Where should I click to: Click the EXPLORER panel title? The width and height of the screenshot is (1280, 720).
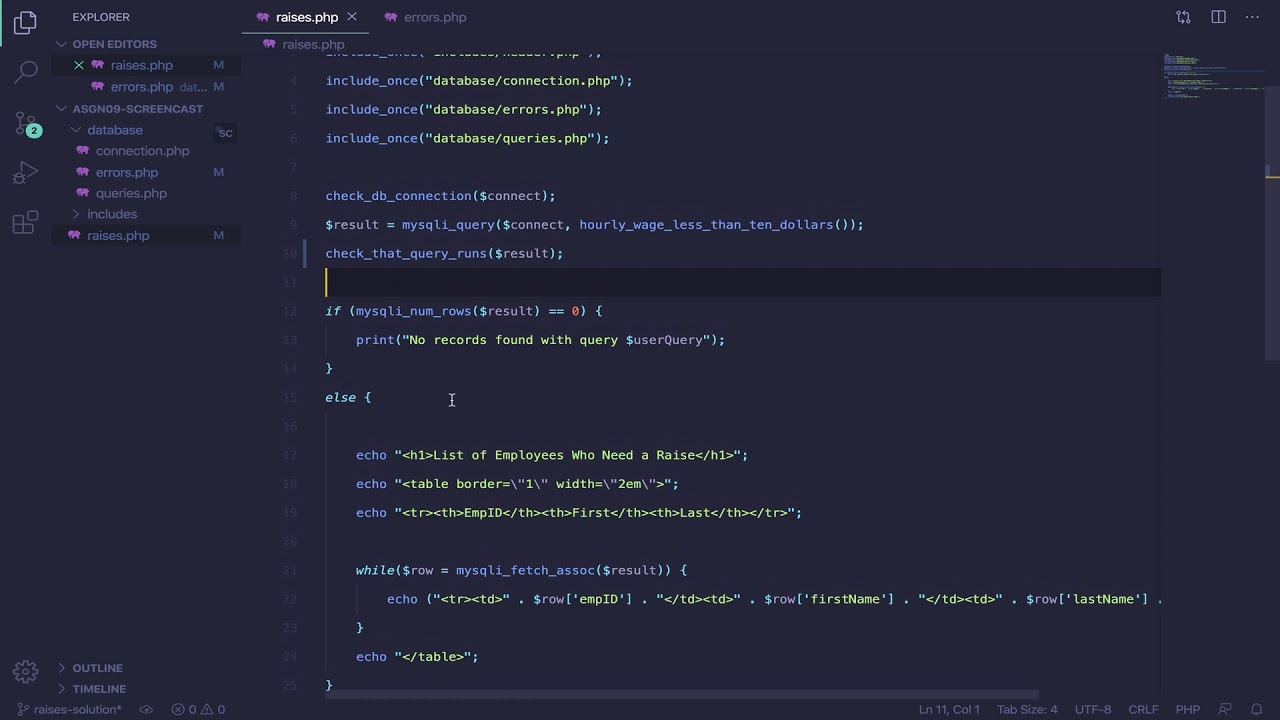(101, 17)
